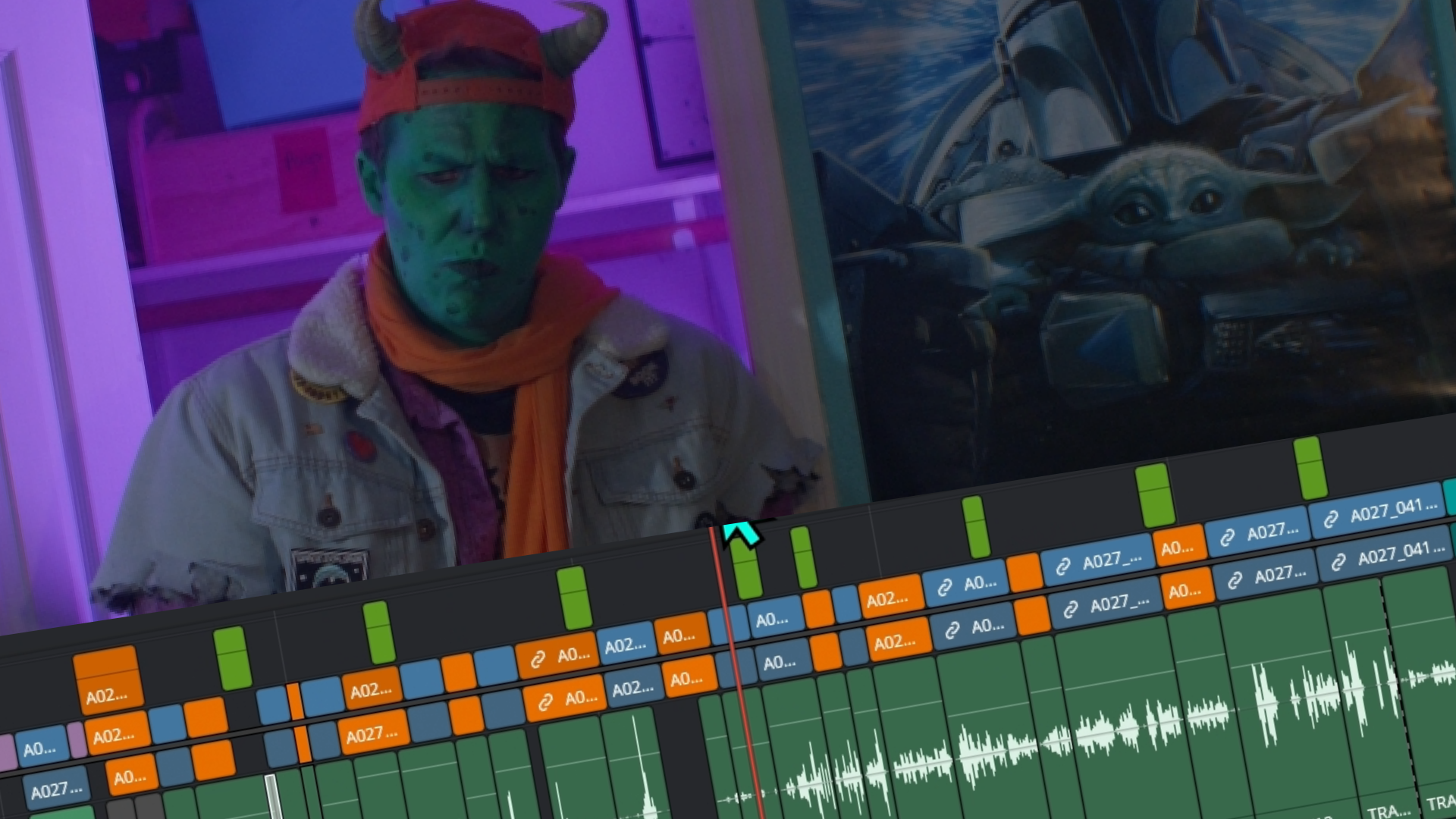
Task: Click the link icon on upper A027_041 clip
Action: coord(1331,520)
